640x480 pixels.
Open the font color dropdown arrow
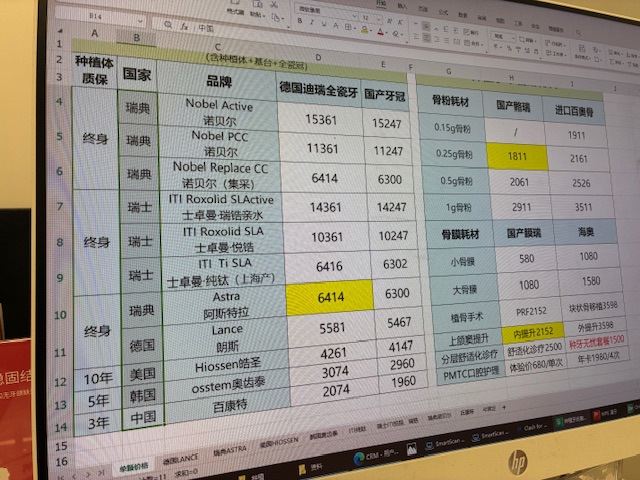387,33
